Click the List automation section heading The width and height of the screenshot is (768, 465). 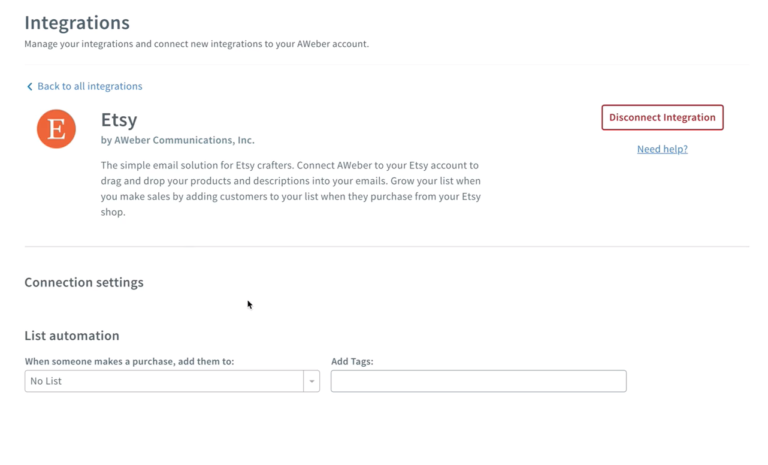click(72, 336)
